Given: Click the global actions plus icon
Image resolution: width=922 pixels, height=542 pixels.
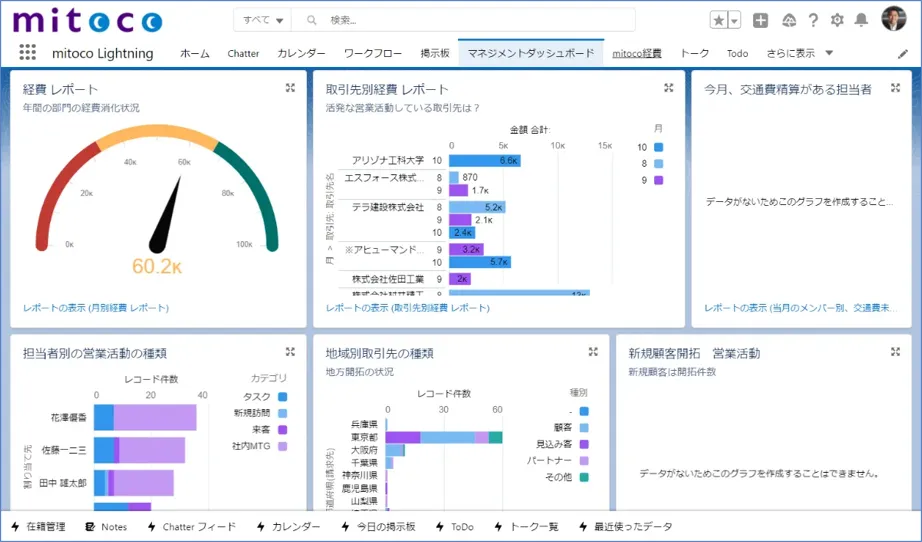Looking at the screenshot, I should pos(760,20).
